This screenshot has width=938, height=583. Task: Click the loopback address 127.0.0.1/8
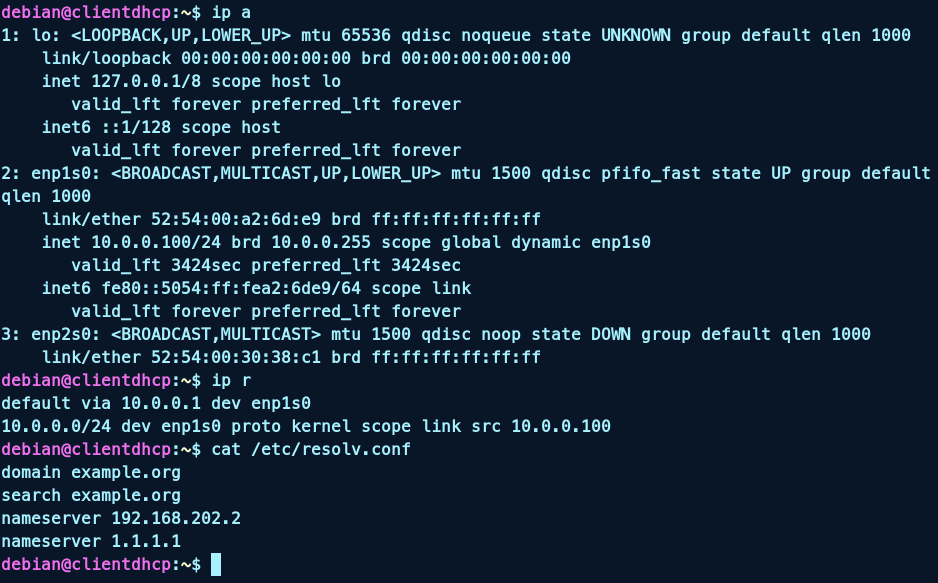click(x=146, y=81)
